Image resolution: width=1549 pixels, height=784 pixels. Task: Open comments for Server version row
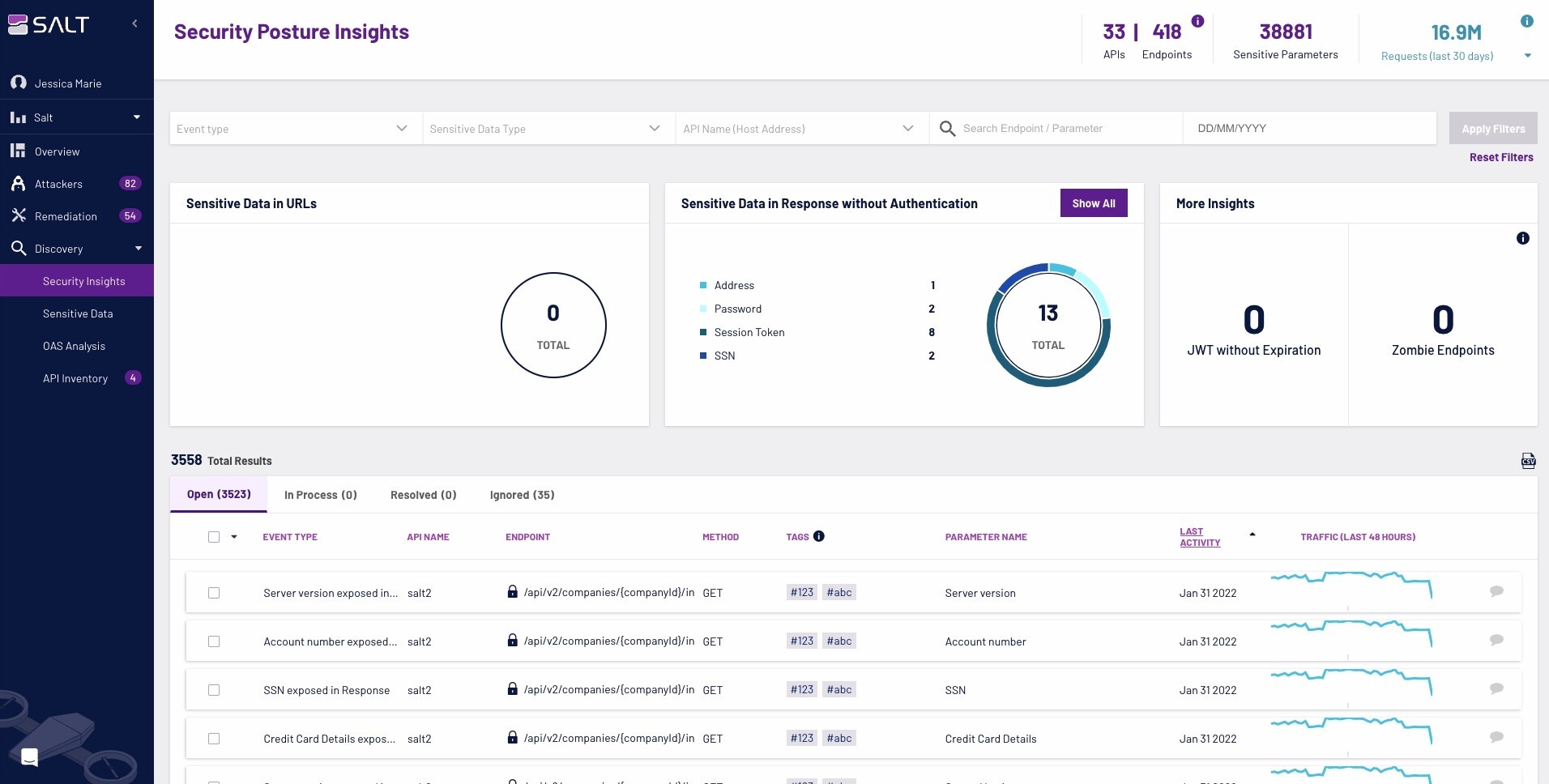coord(1496,591)
